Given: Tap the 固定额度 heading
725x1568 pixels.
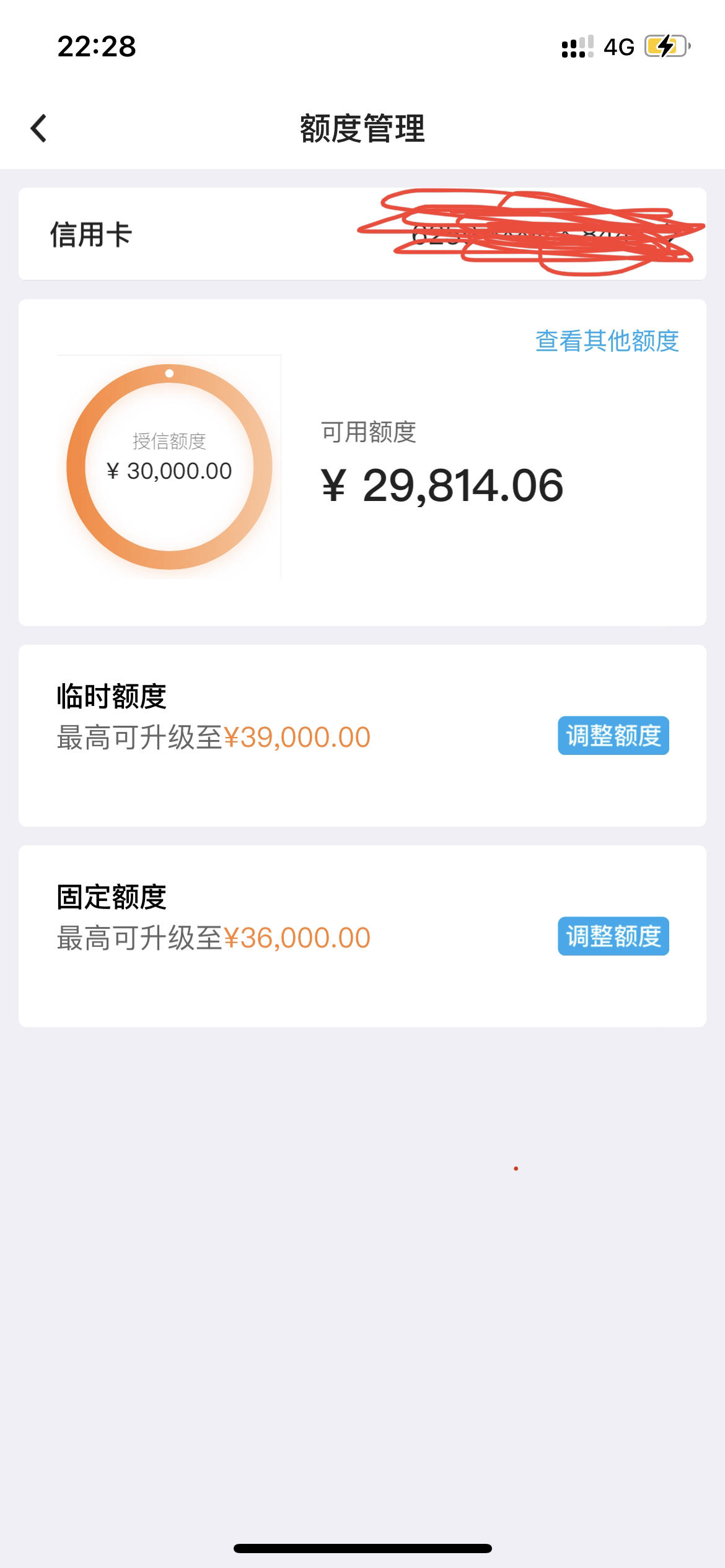Looking at the screenshot, I should [x=112, y=897].
